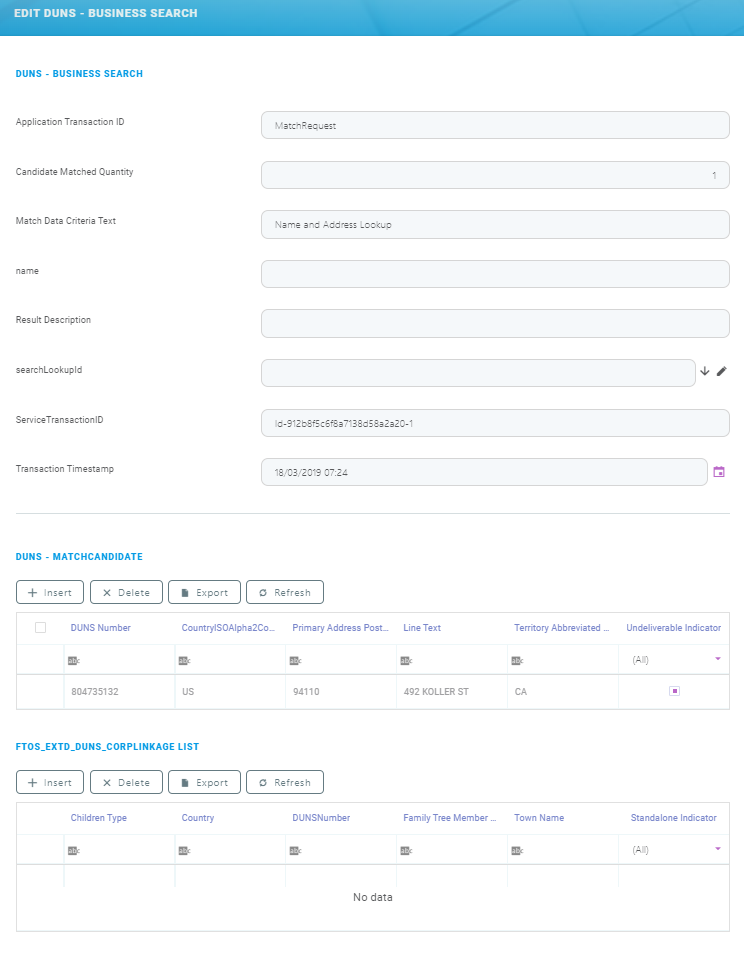Click the Primary Address Postal filter icon
This screenshot has height=953, width=744.
pyautogui.click(x=294, y=661)
